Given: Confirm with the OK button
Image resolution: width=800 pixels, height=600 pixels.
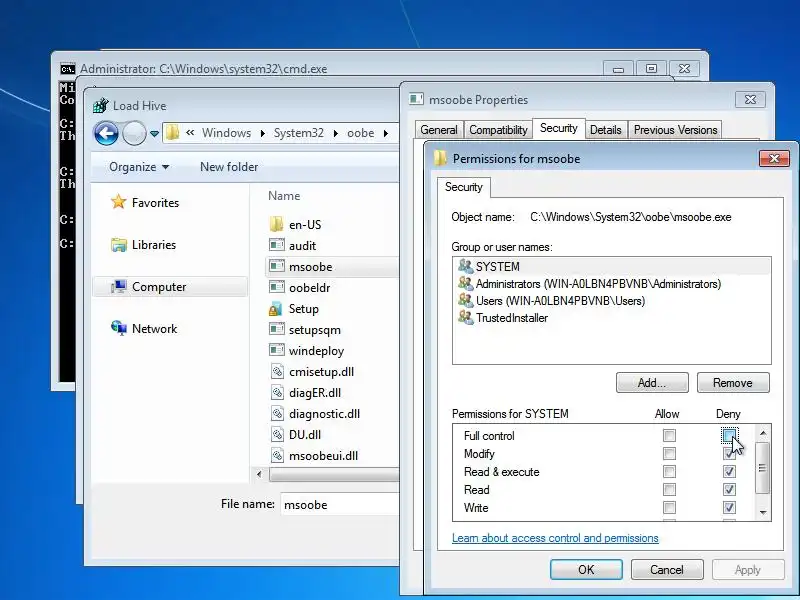Looking at the screenshot, I should click(586, 569).
